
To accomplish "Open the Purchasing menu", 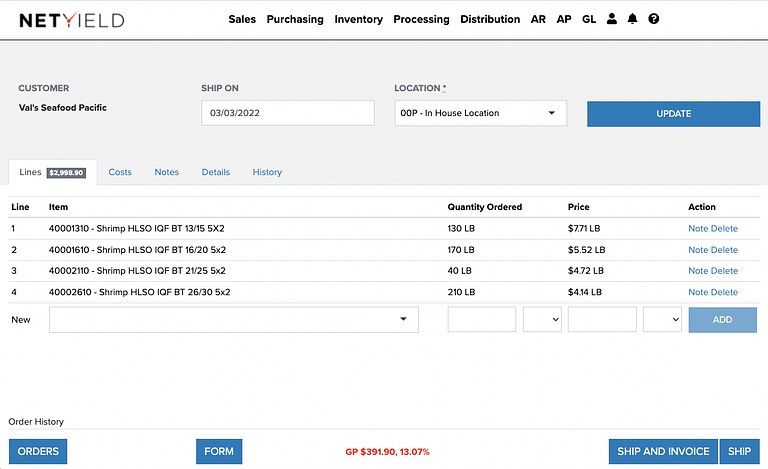I will 295,19.
